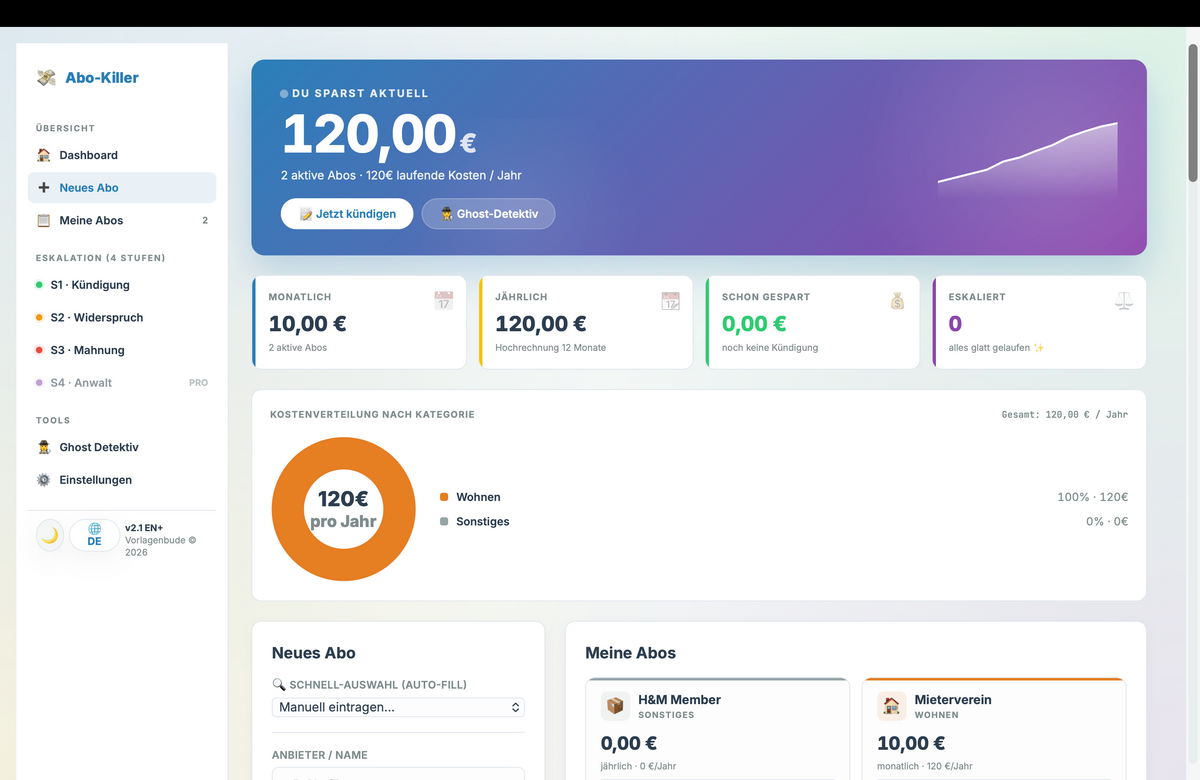1200x780 pixels.
Task: Click the Schon gespart 0,00 € card
Action: point(813,322)
